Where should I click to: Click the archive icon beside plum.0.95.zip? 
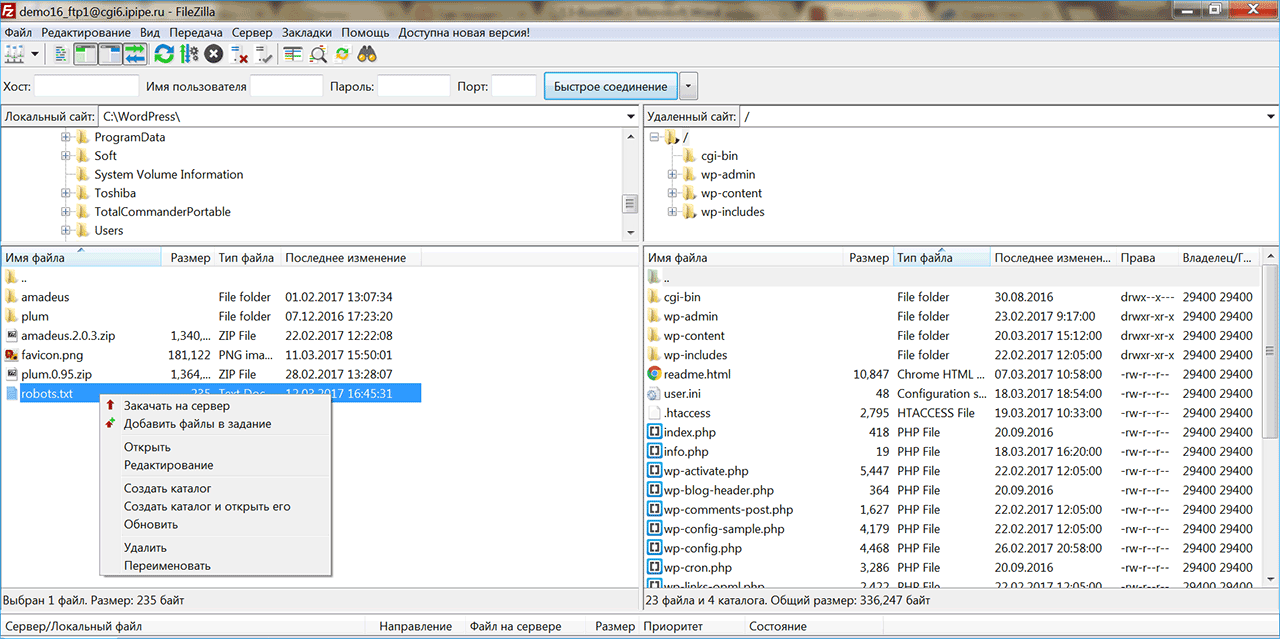tap(12, 374)
